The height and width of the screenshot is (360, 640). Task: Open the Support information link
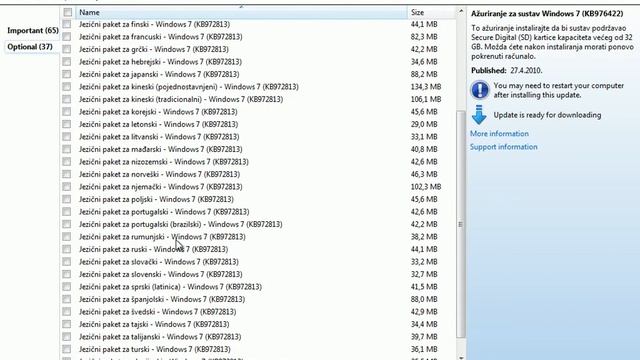(504, 147)
